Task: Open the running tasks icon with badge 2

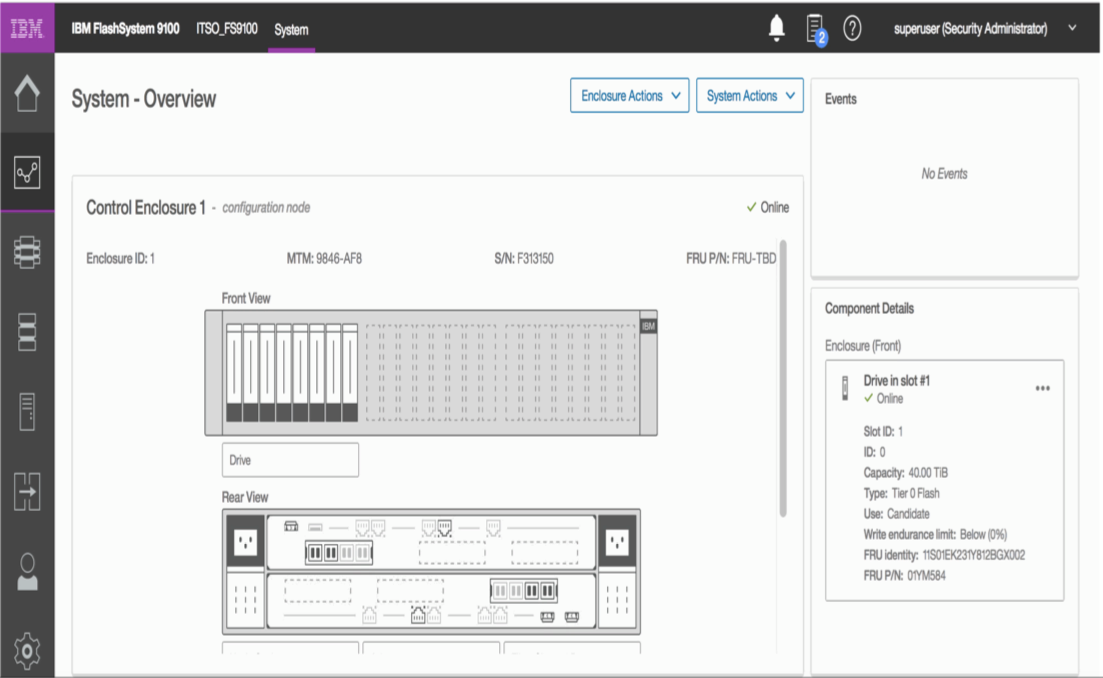Action: (x=816, y=30)
